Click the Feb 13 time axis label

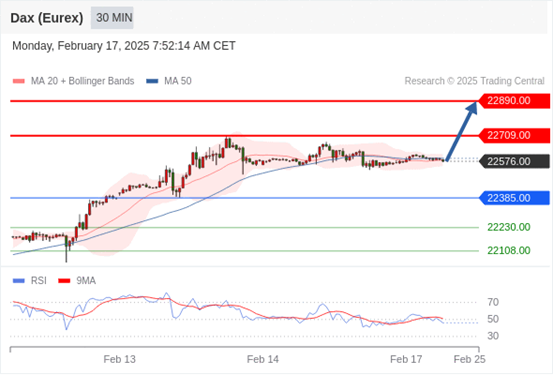pyautogui.click(x=119, y=359)
